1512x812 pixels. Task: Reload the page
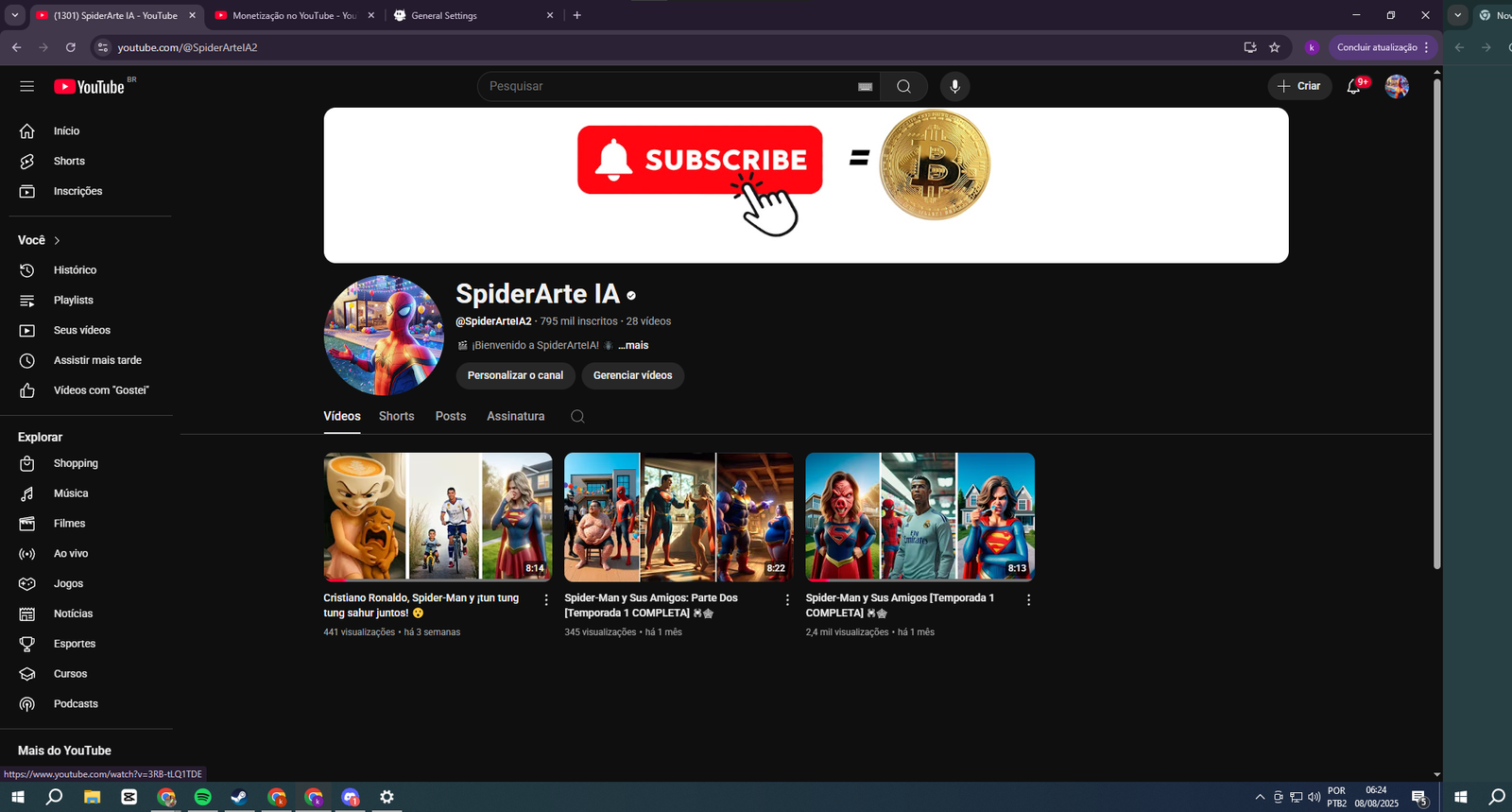point(70,47)
